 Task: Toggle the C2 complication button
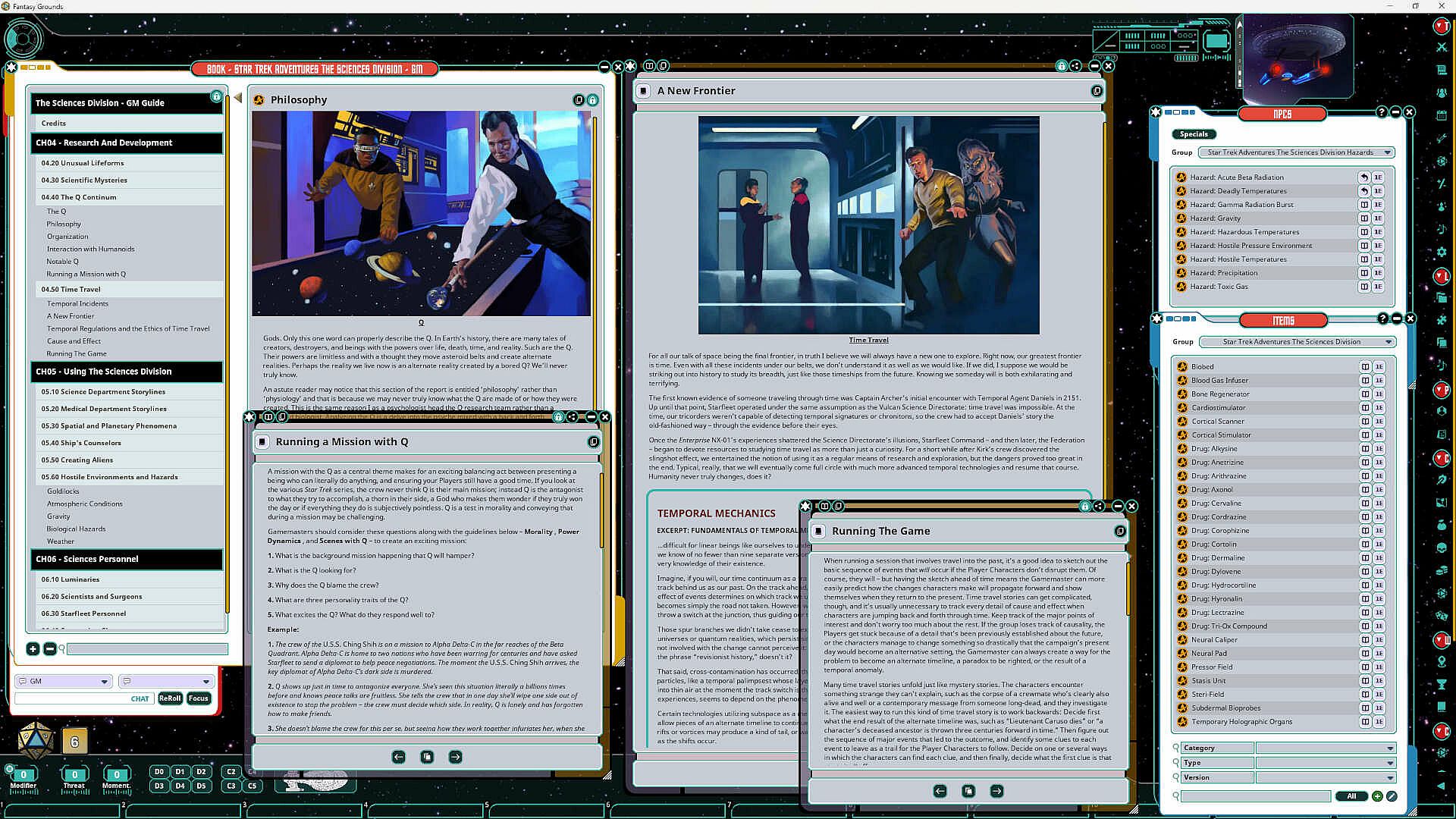coord(231,772)
